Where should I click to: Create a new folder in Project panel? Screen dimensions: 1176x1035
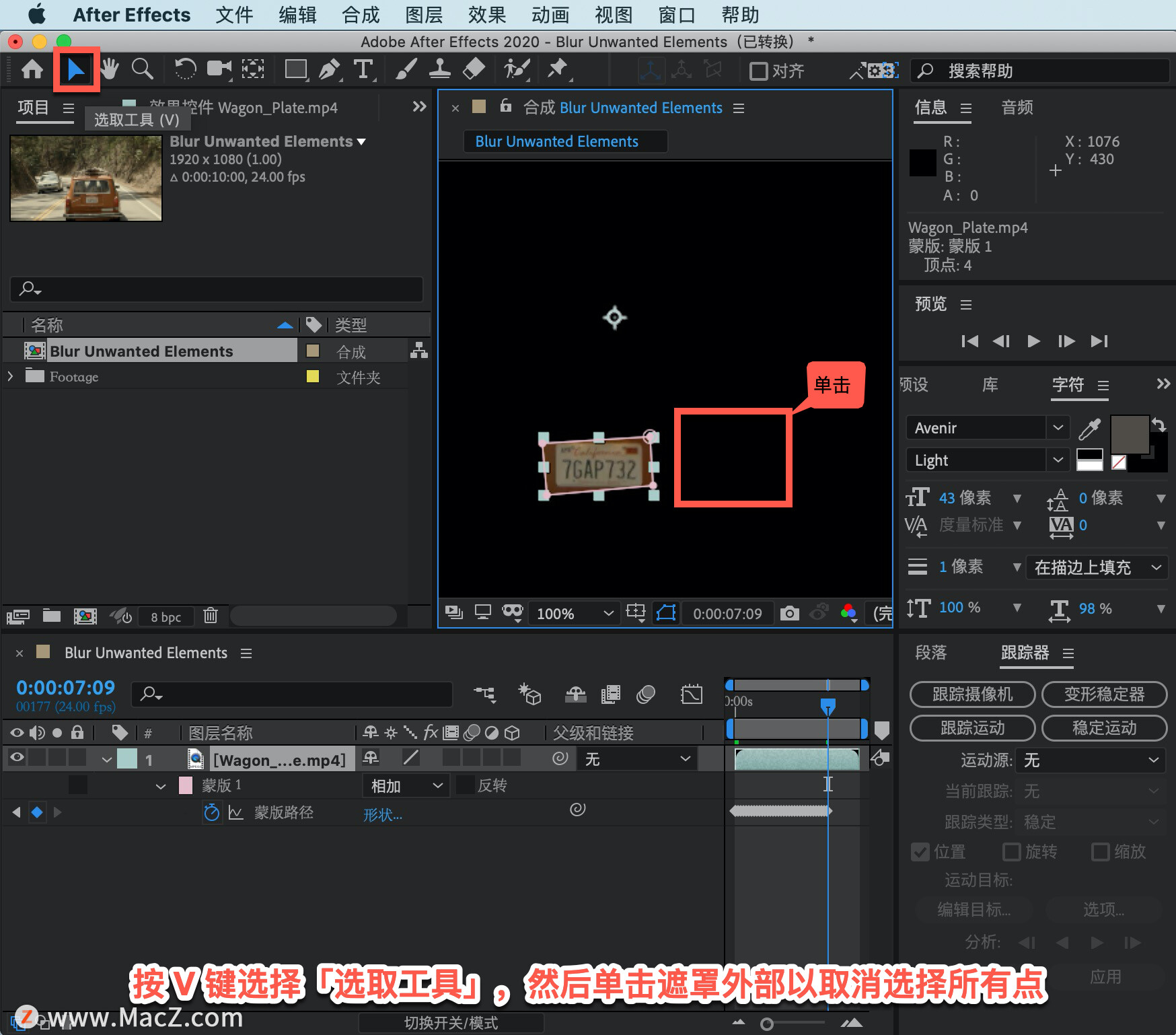pos(52,616)
